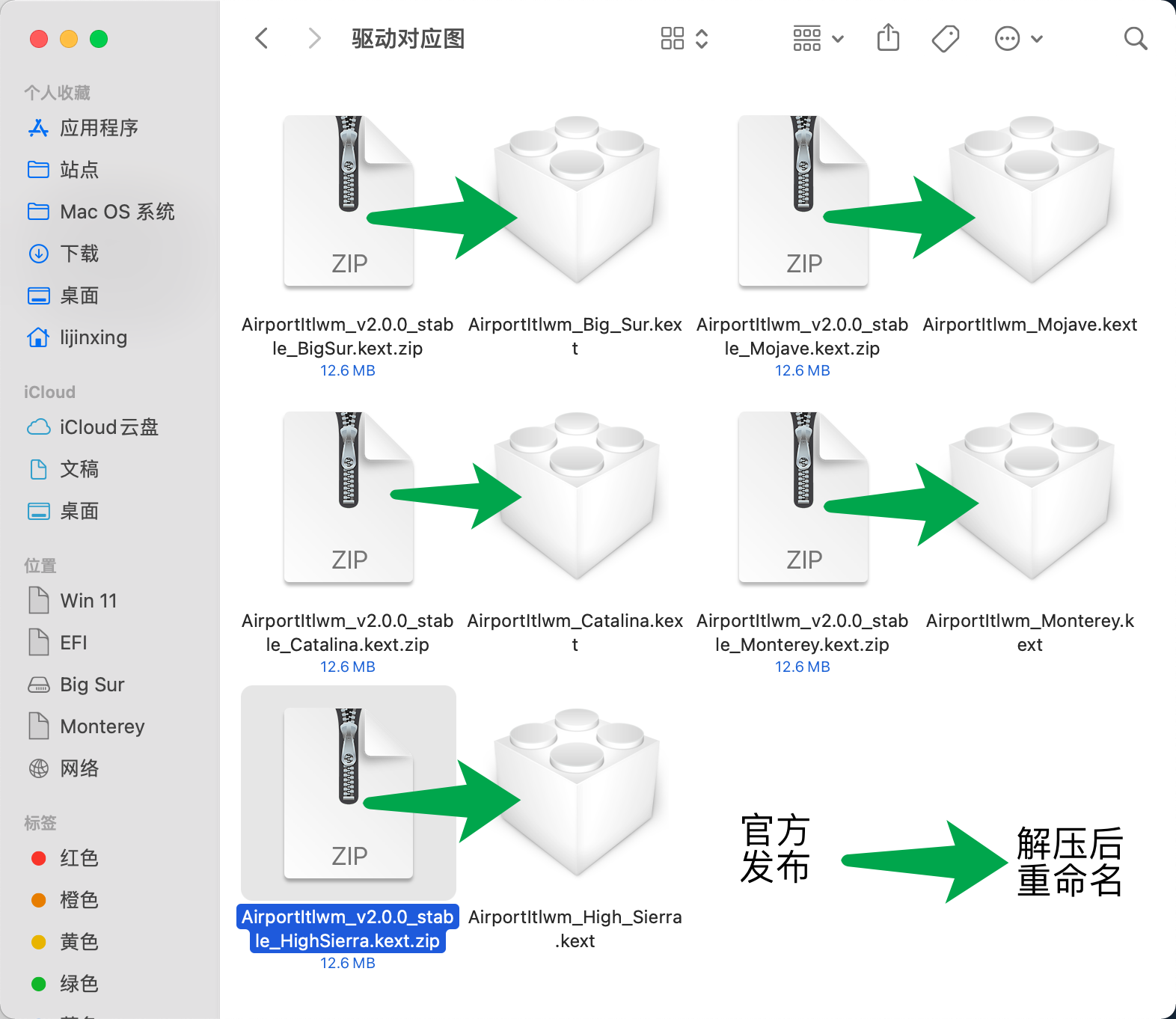Select the AirportItlwm_Mojave.kext bundle icon
This screenshot has height=1019, width=1176.
pos(1031,199)
